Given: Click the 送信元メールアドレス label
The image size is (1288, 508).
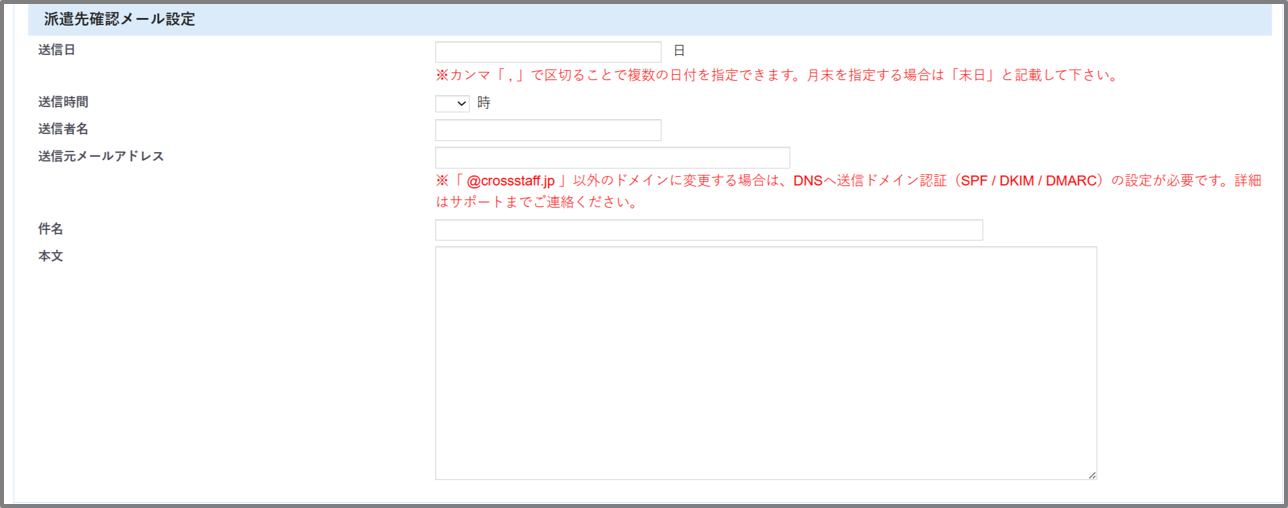Looking at the screenshot, I should click(101, 156).
